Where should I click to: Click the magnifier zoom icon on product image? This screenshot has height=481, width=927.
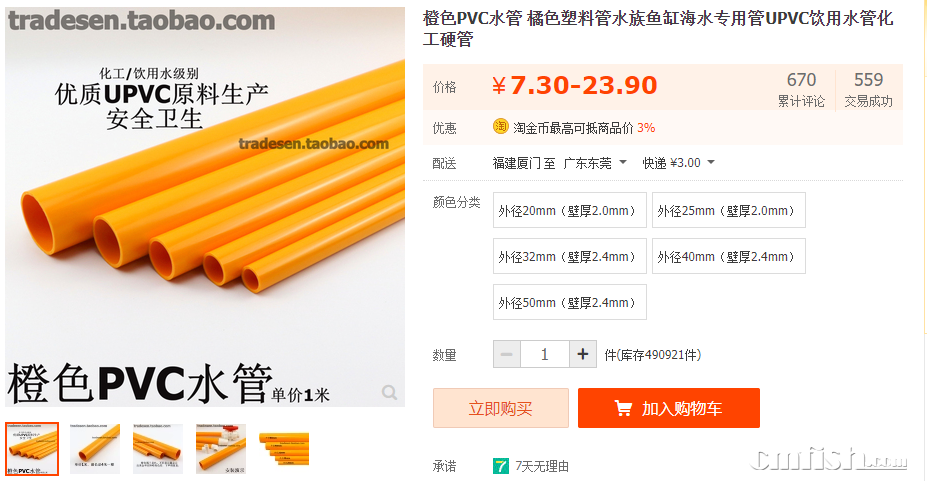point(389,392)
